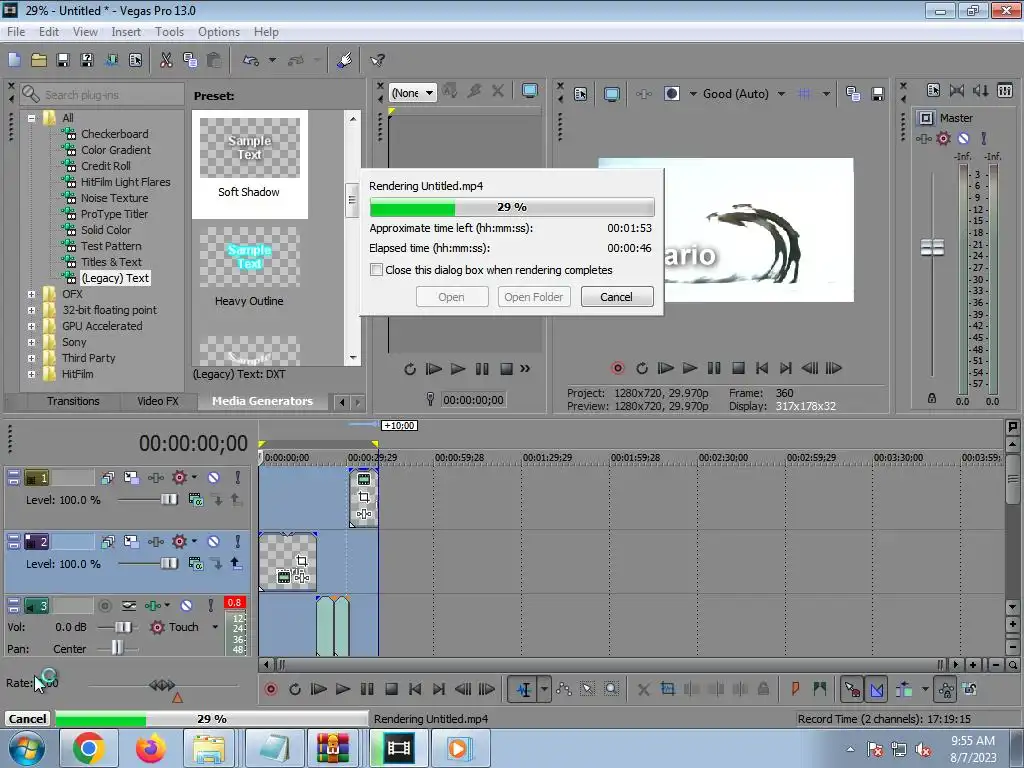Expand the Sony folder
1024x768 pixels.
pyautogui.click(x=31, y=342)
